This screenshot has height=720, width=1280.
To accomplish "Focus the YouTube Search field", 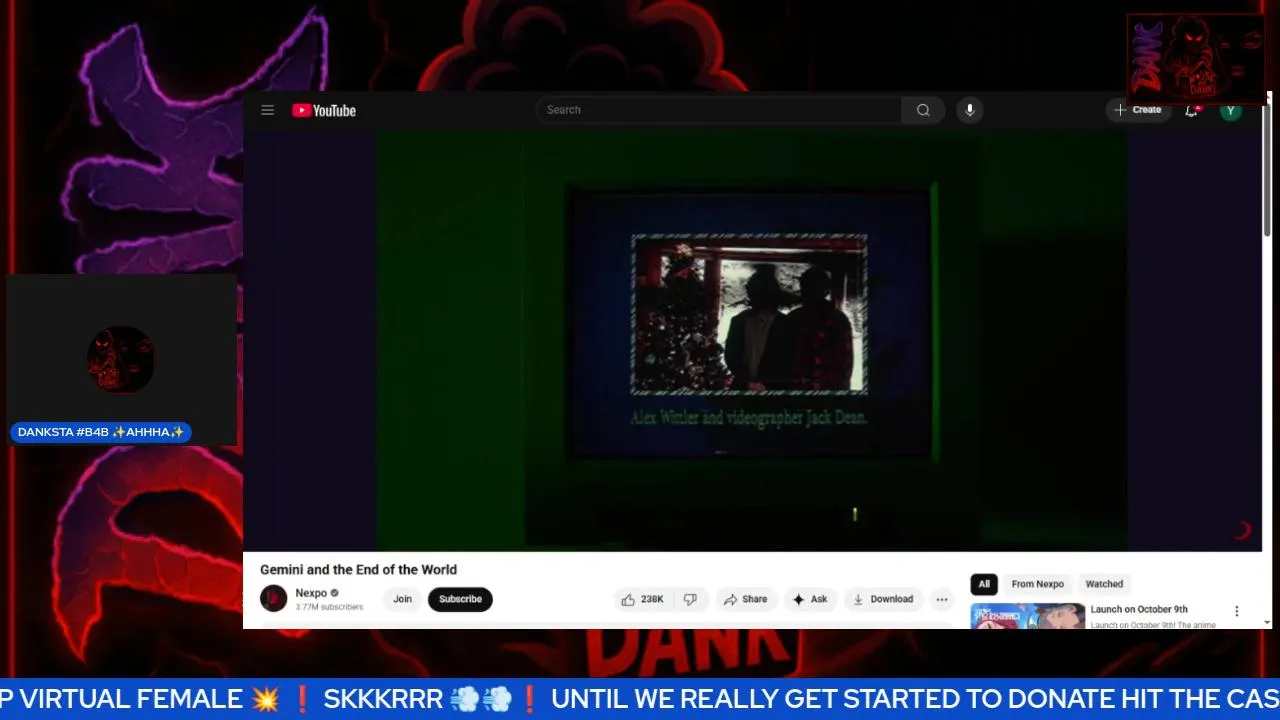I will [718, 110].
